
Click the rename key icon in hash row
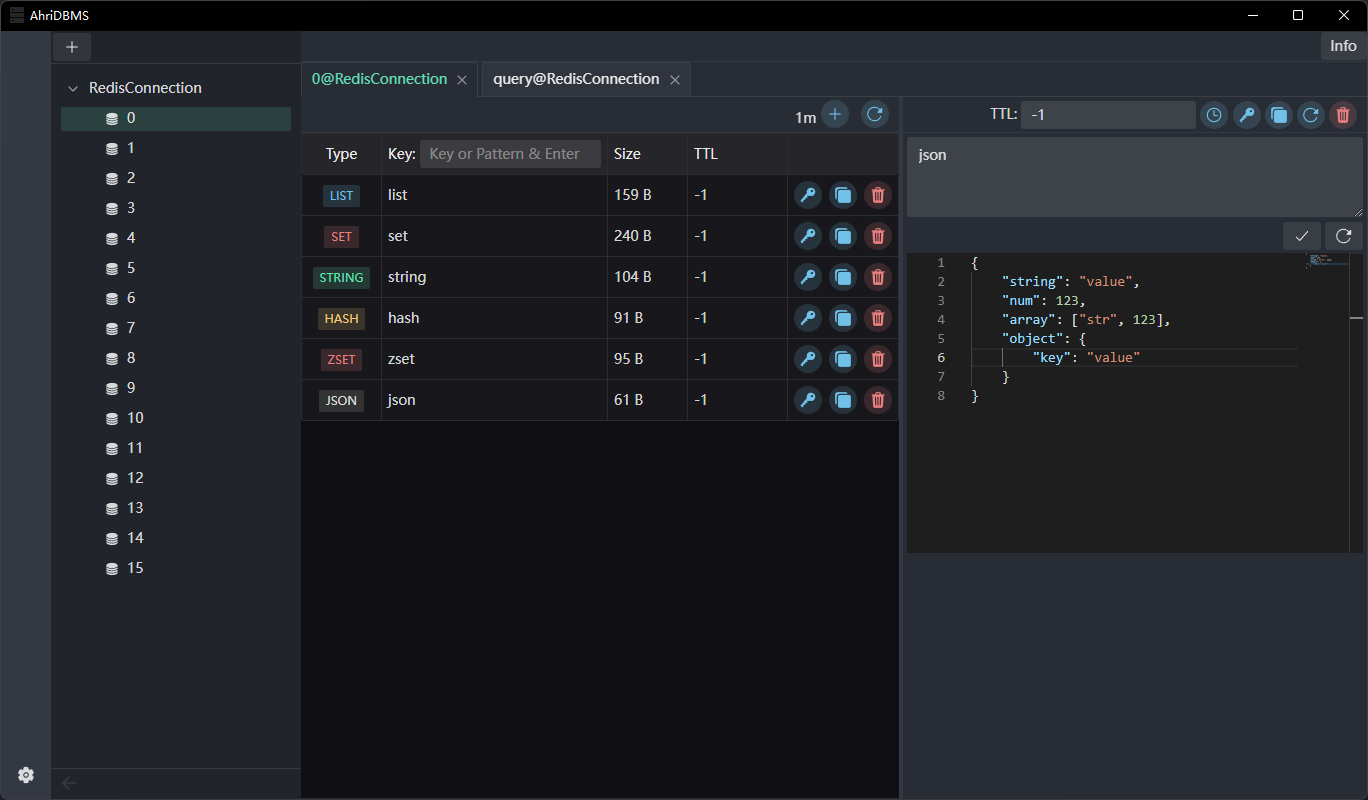click(x=808, y=318)
